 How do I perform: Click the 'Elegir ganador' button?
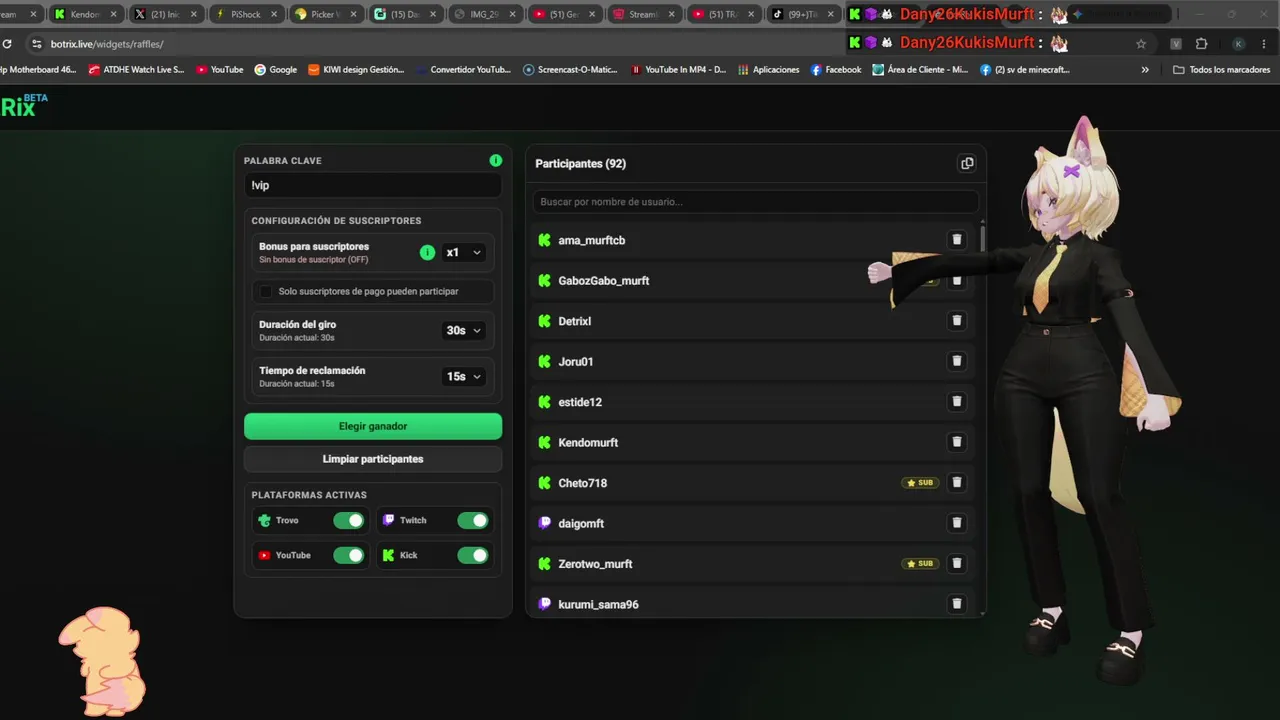pyautogui.click(x=373, y=426)
